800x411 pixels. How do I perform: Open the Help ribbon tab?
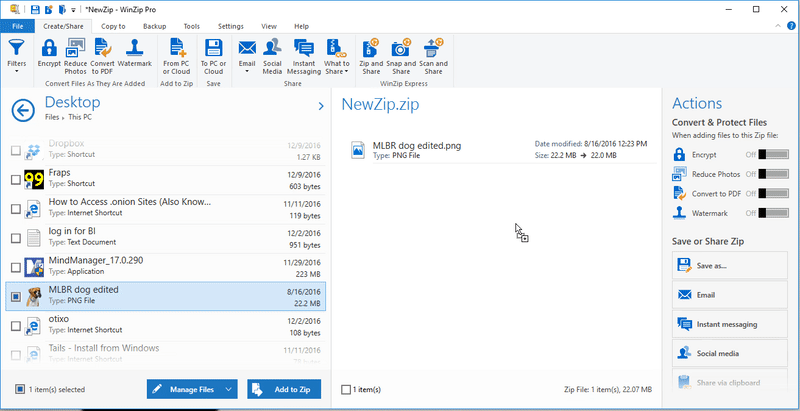pyautogui.click(x=302, y=26)
